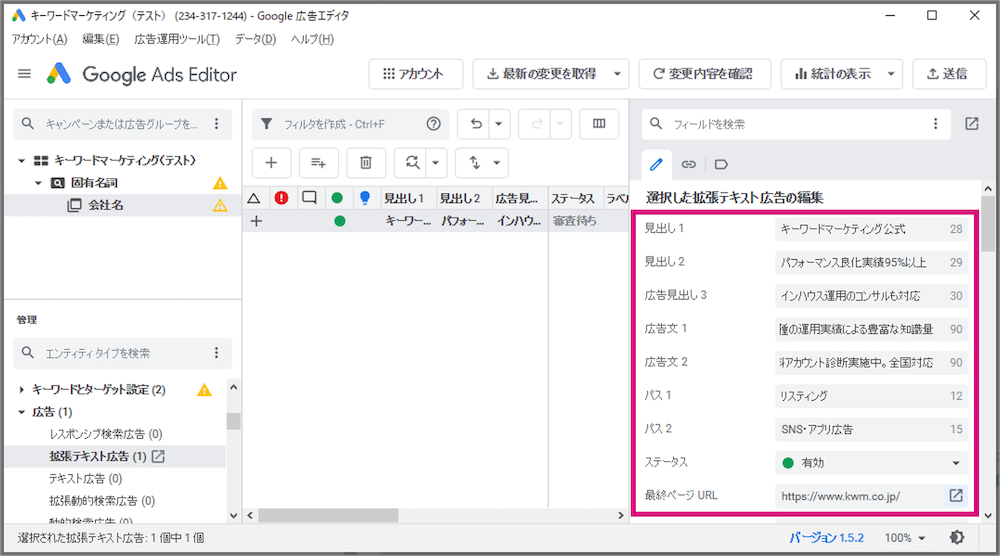1000x556 pixels.
Task: Collapse the キーワードマーケティング(テスト) account tree node
Action: coord(22,161)
